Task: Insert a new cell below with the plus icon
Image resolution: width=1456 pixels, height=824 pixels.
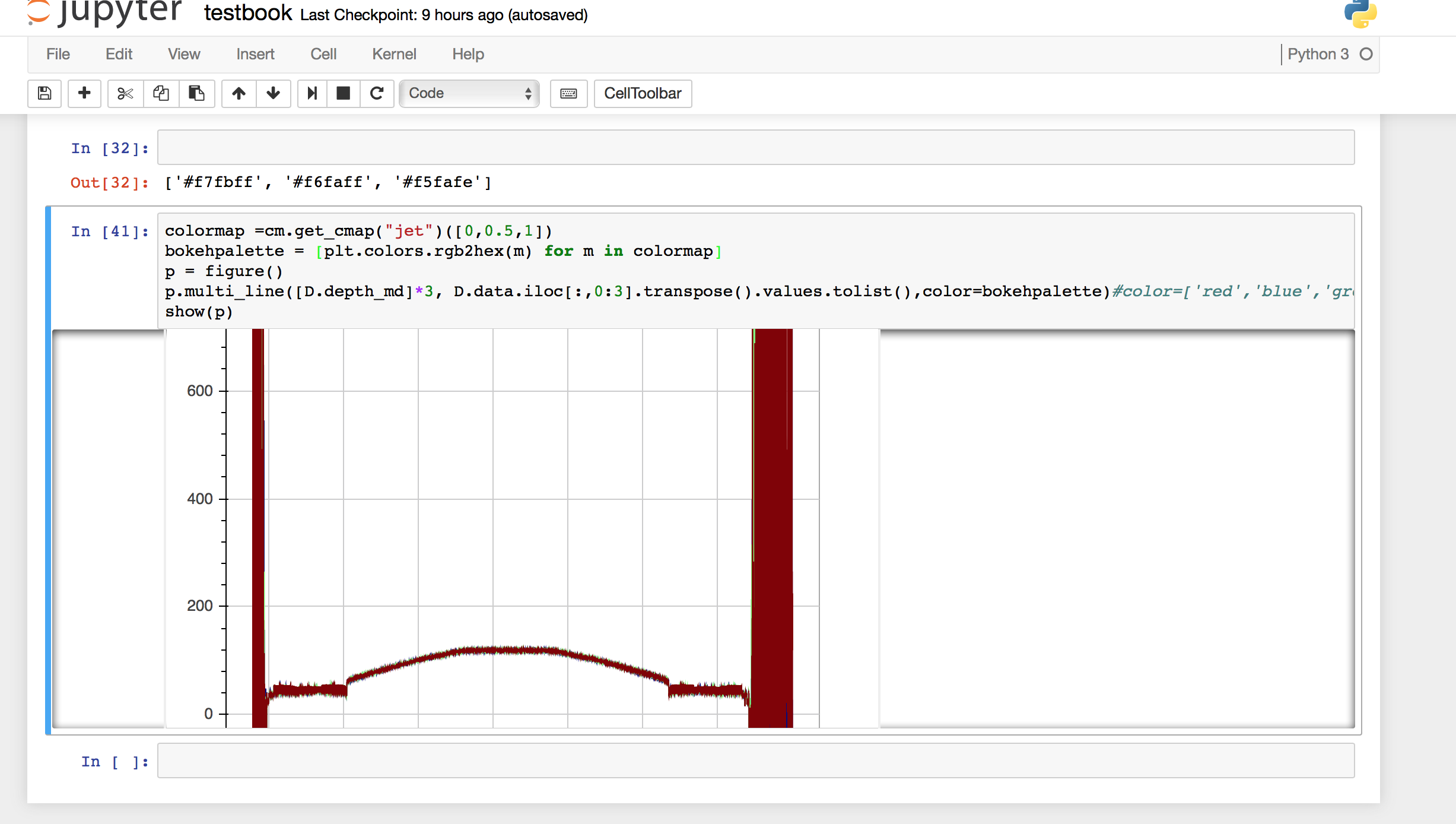Action: click(x=84, y=93)
